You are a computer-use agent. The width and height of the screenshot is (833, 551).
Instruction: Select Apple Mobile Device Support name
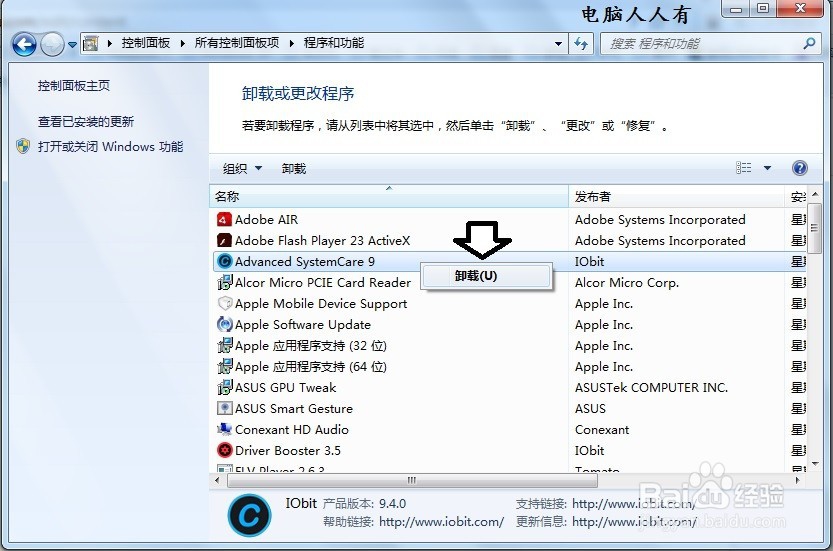(321, 303)
